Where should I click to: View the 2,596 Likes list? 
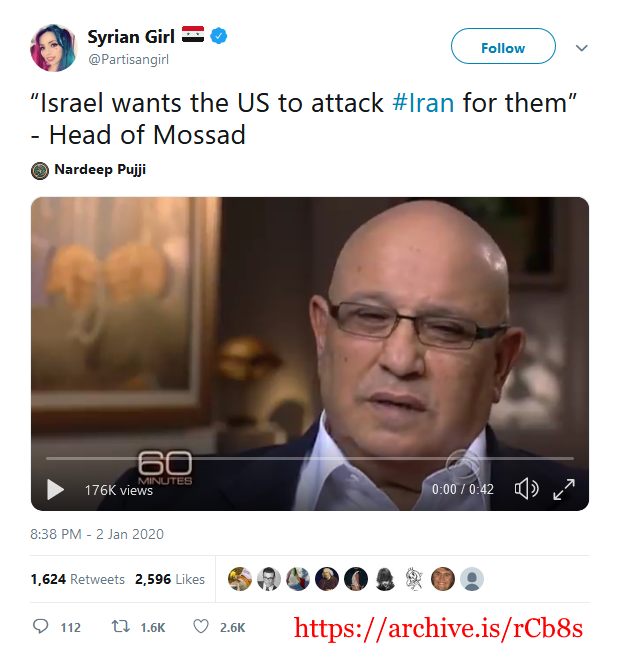point(170,579)
